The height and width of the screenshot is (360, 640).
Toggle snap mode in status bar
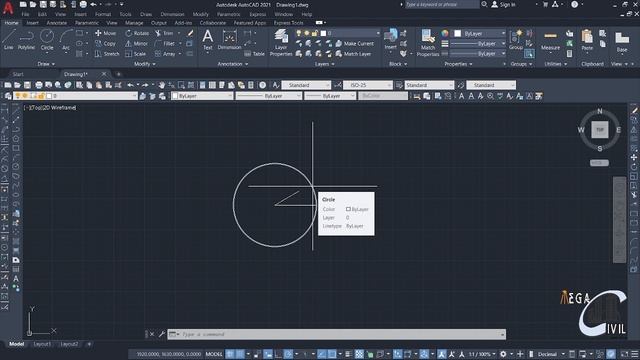coord(240,354)
